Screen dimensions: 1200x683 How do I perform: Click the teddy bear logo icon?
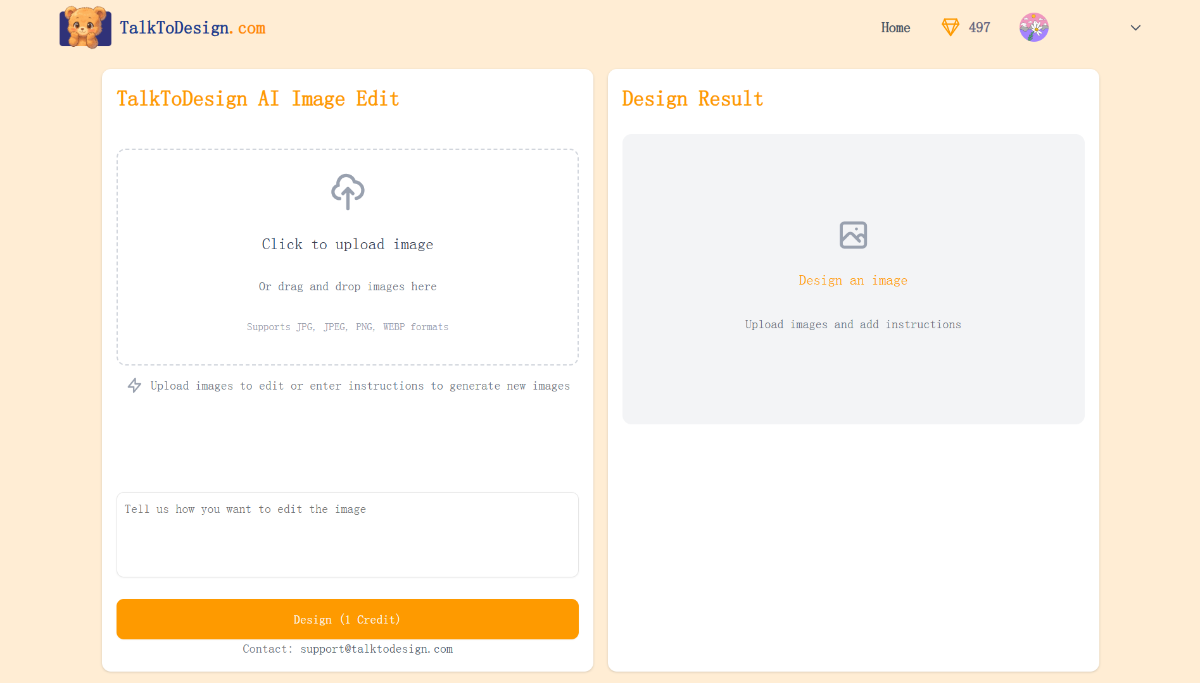click(x=85, y=27)
